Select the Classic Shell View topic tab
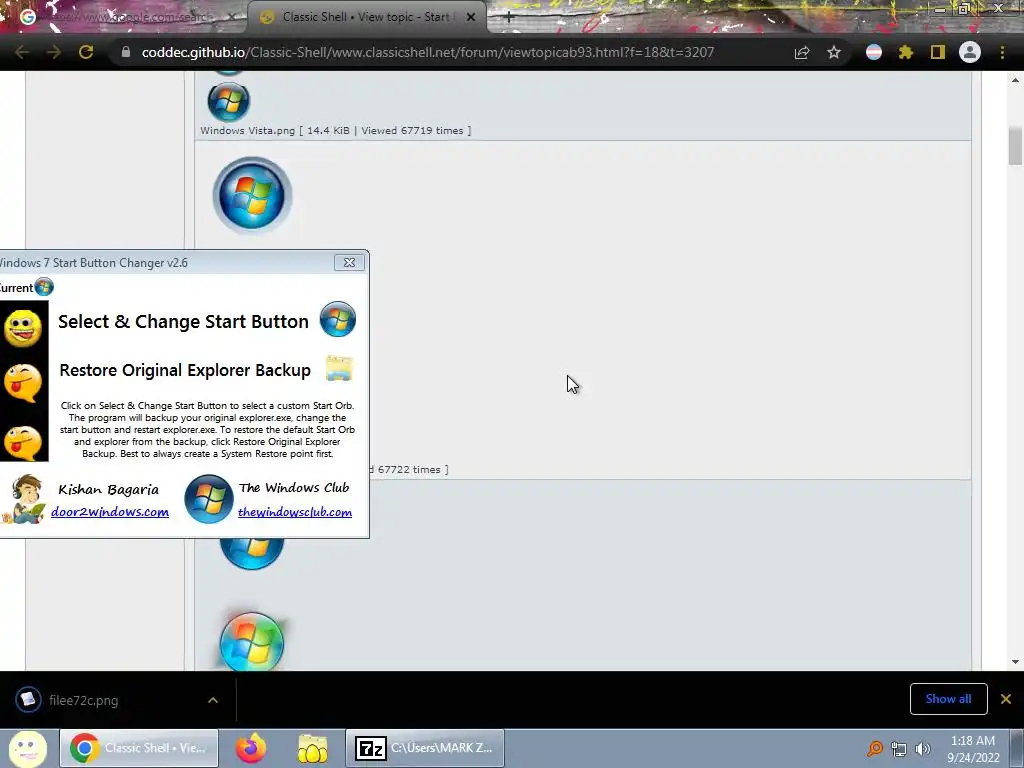The height and width of the screenshot is (768, 1024). pyautogui.click(x=366, y=17)
